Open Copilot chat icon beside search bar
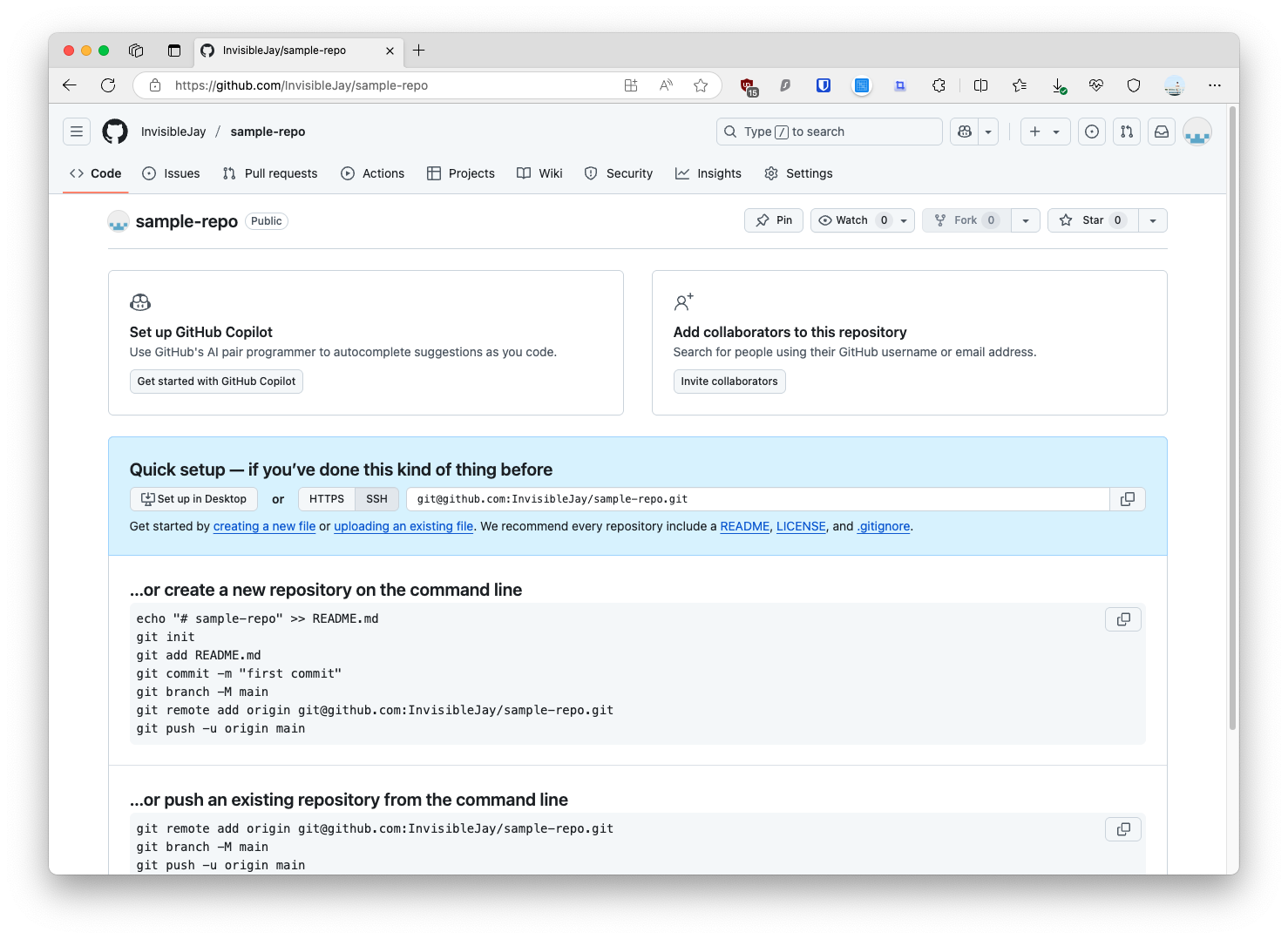Screen dimensions: 1288x939 click(964, 132)
